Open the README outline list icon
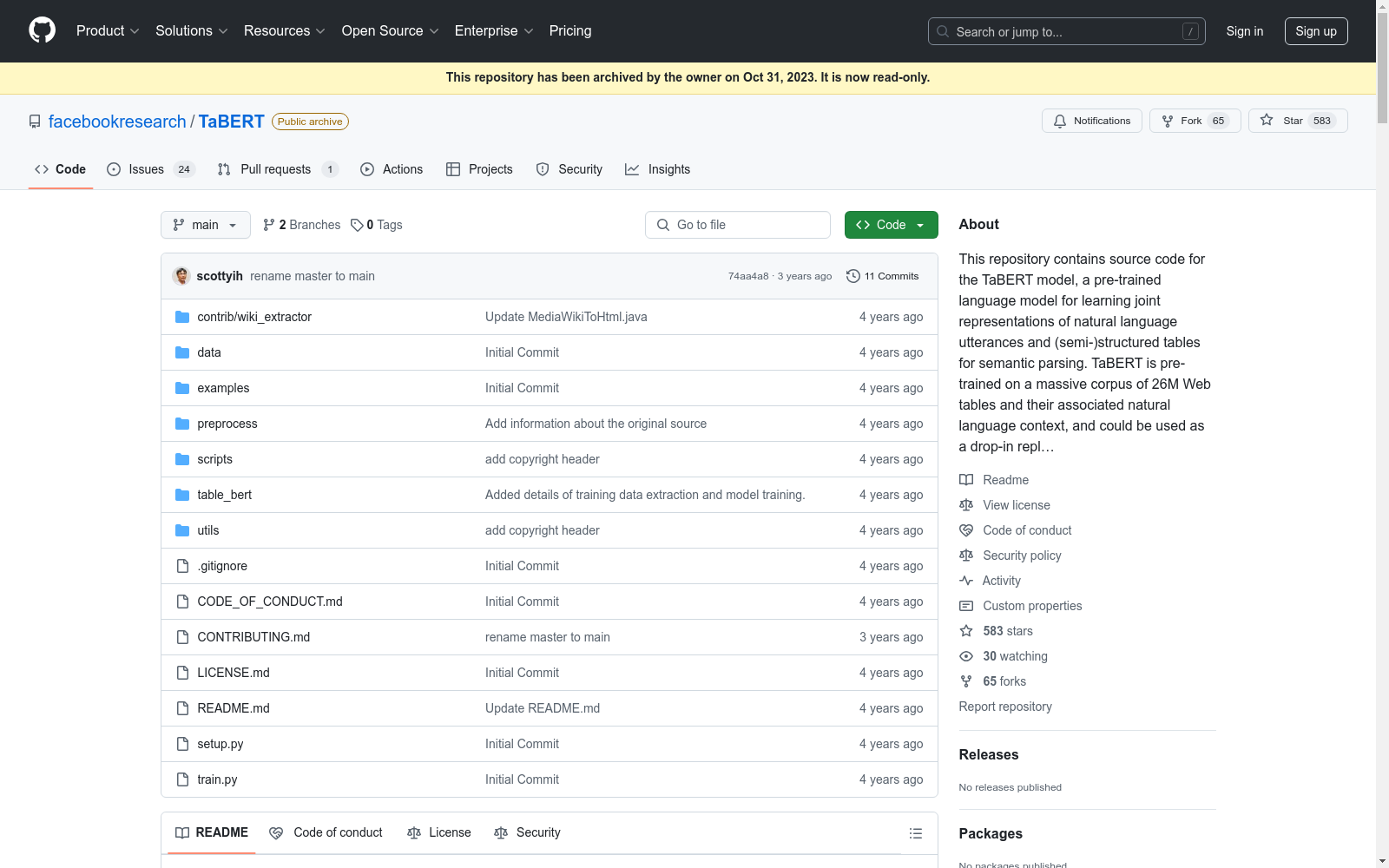Screen dimensions: 1389x868 click(x=915, y=833)
